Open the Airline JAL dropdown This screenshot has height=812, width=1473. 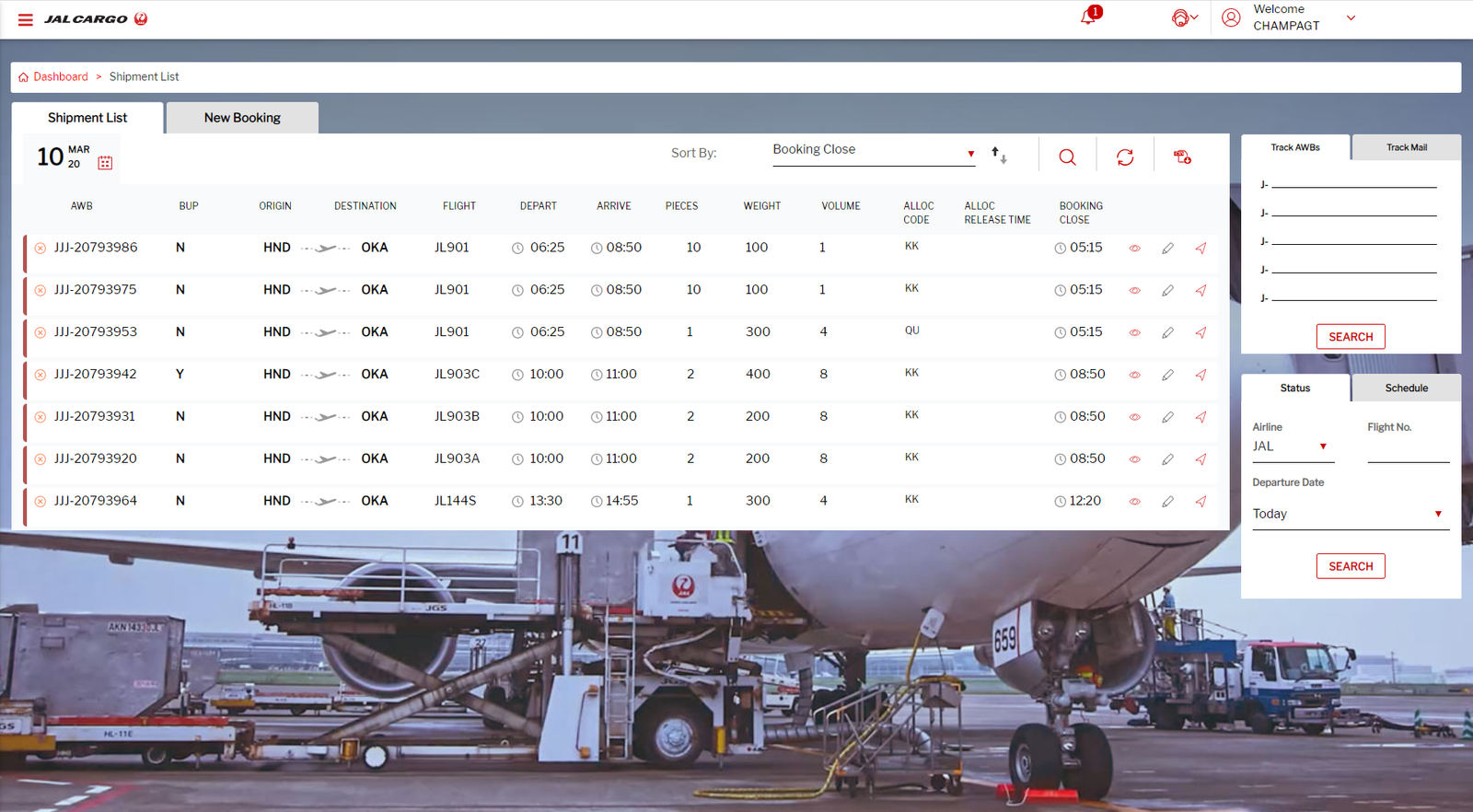(x=1292, y=447)
